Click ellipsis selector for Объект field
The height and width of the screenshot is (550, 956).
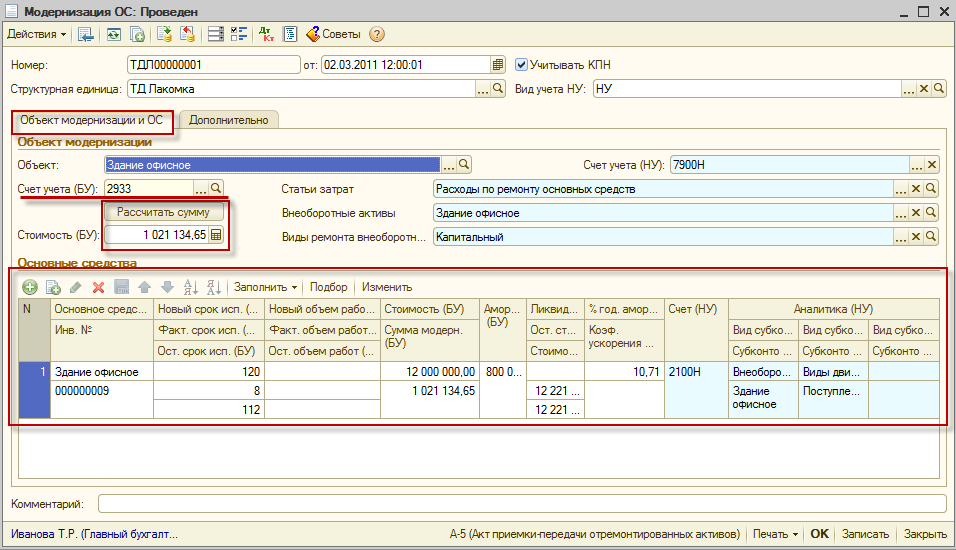click(x=448, y=165)
